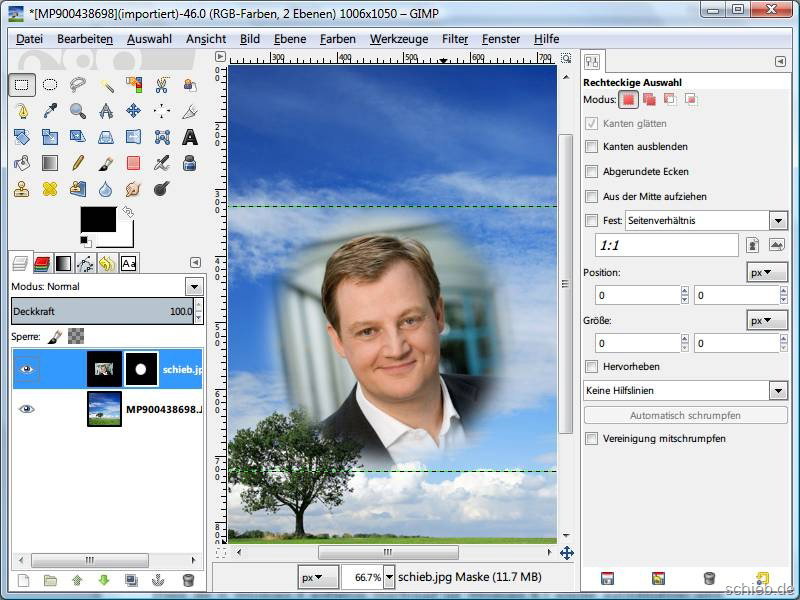Hide the schieb.jpg layer via eye icon
Image resolution: width=800 pixels, height=600 pixels.
tap(27, 369)
